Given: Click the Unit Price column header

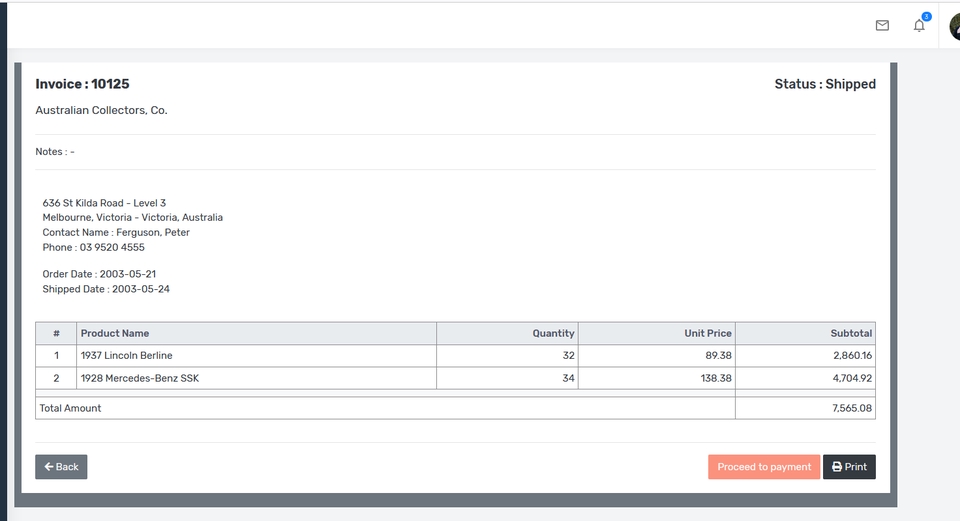Looking at the screenshot, I should (x=657, y=334).
